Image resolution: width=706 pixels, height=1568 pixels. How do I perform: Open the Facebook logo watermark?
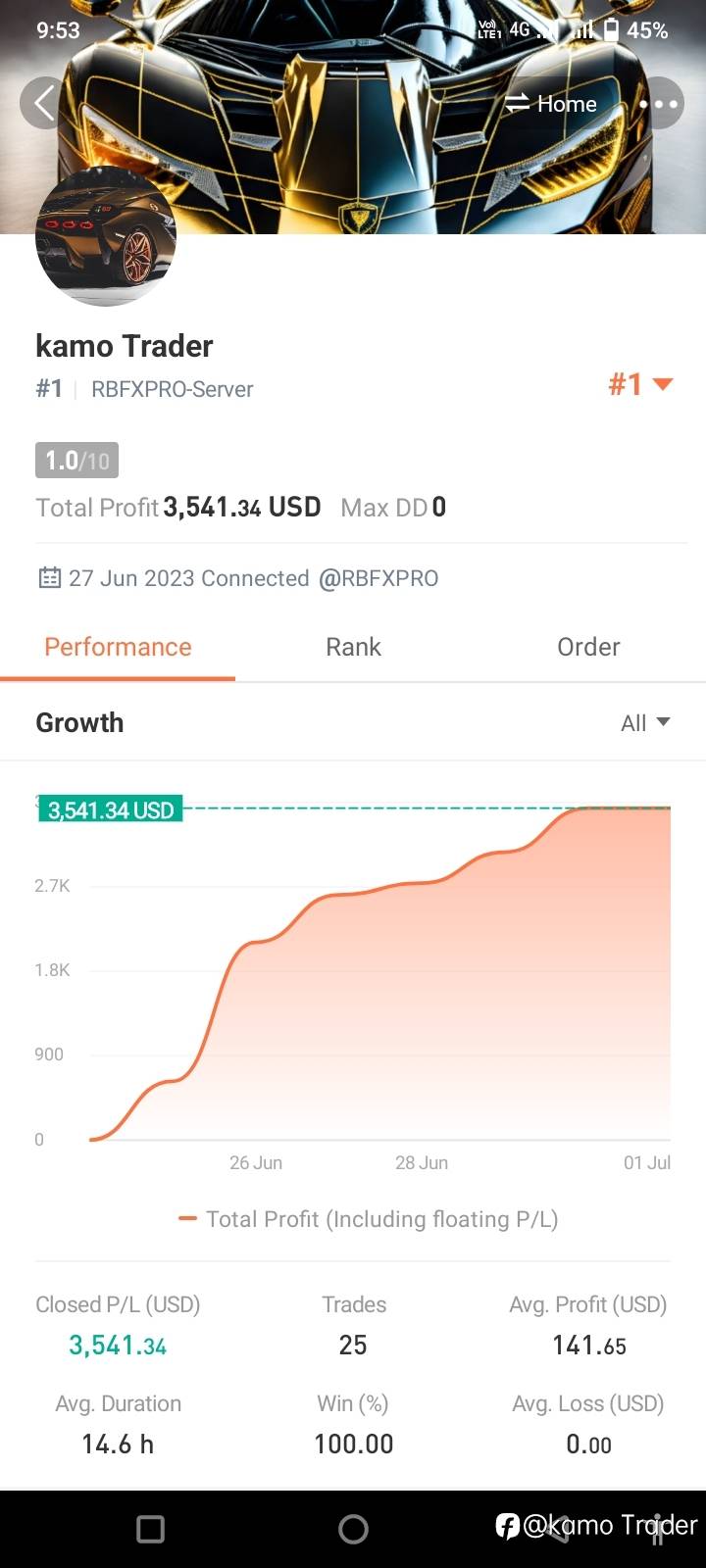click(507, 1525)
